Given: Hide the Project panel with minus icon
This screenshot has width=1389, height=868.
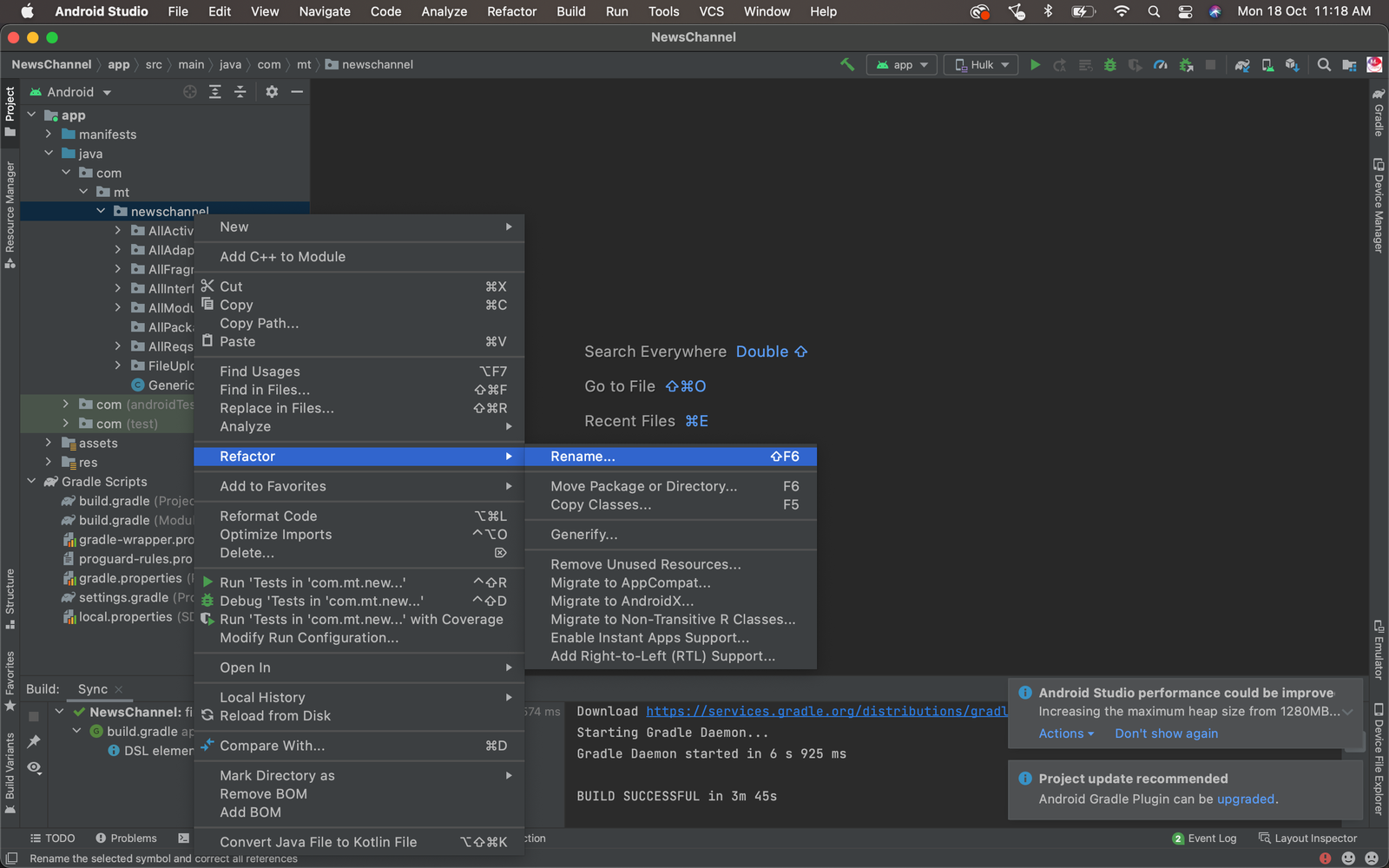Looking at the screenshot, I should tap(297, 92).
